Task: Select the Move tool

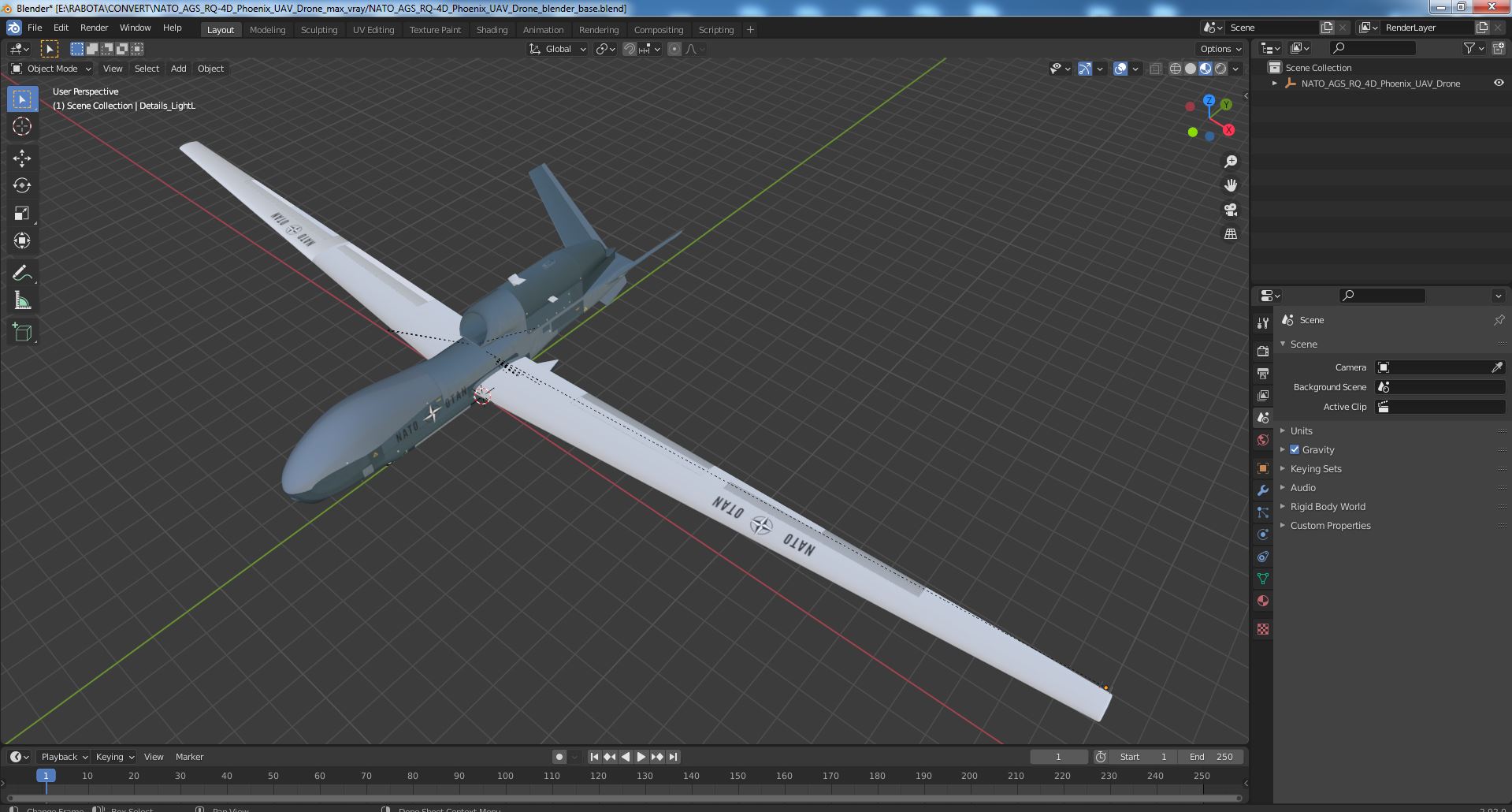Action: 22,158
